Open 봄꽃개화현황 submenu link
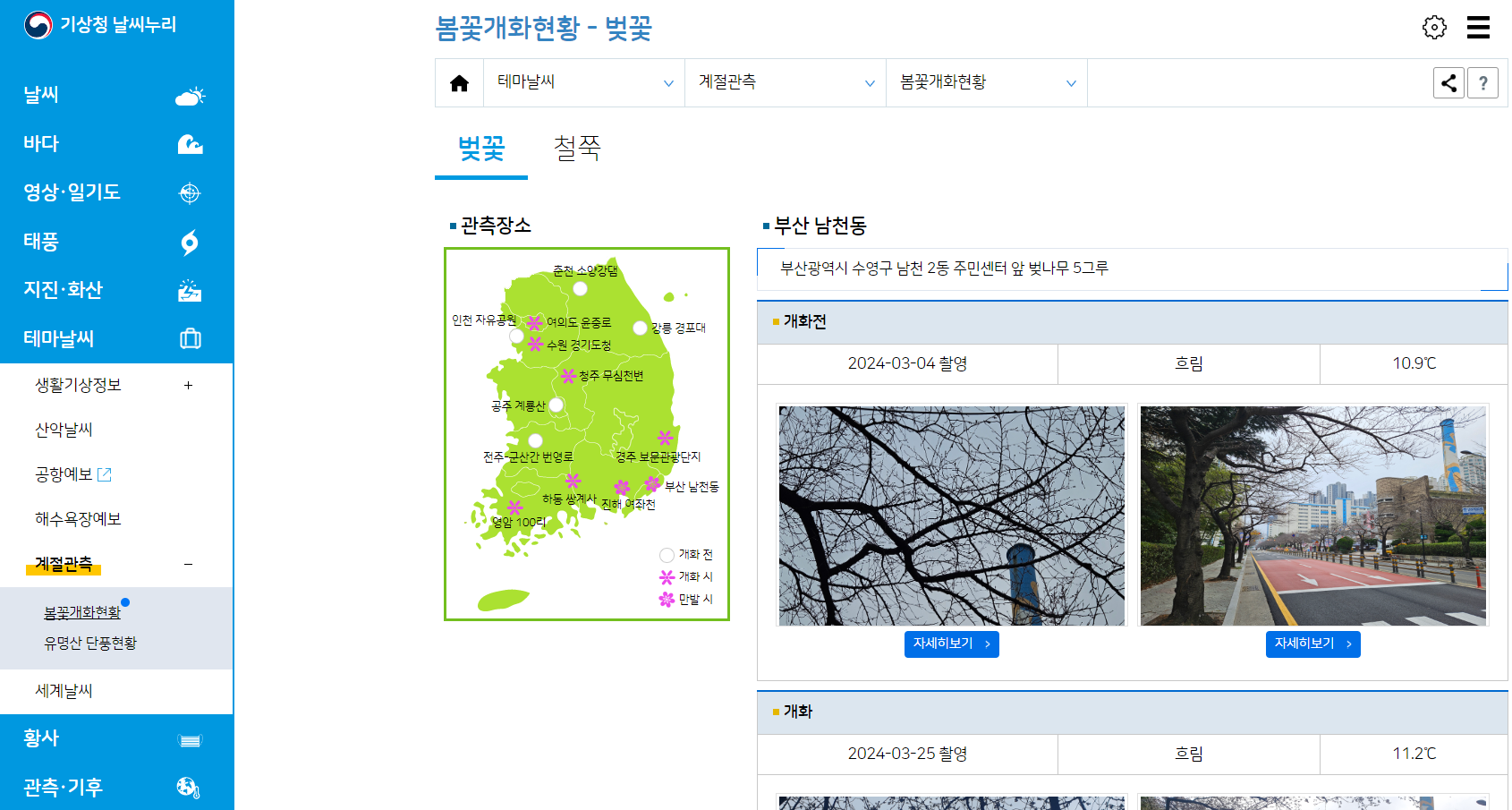 point(82,612)
